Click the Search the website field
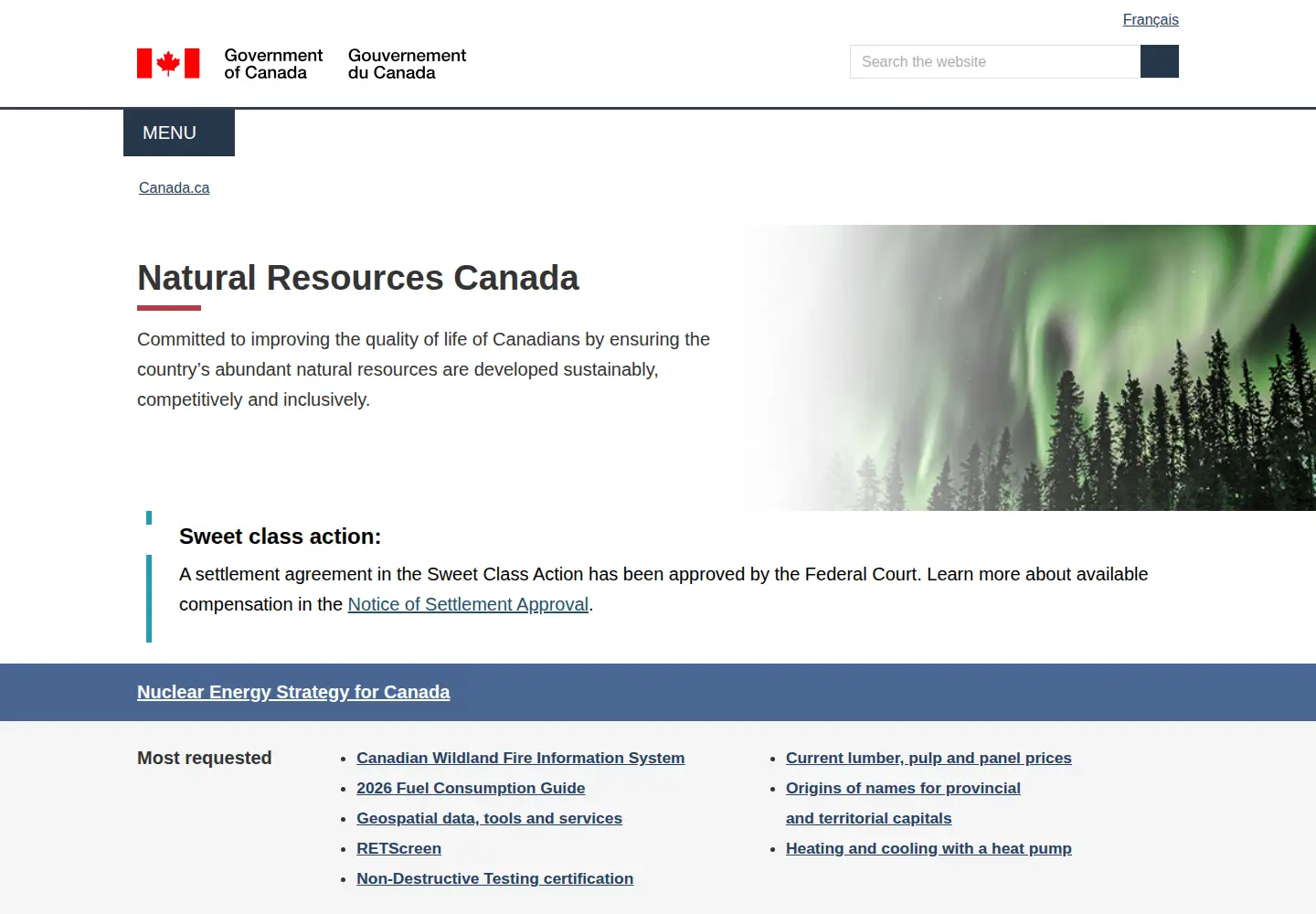This screenshot has height=914, width=1316. (995, 61)
